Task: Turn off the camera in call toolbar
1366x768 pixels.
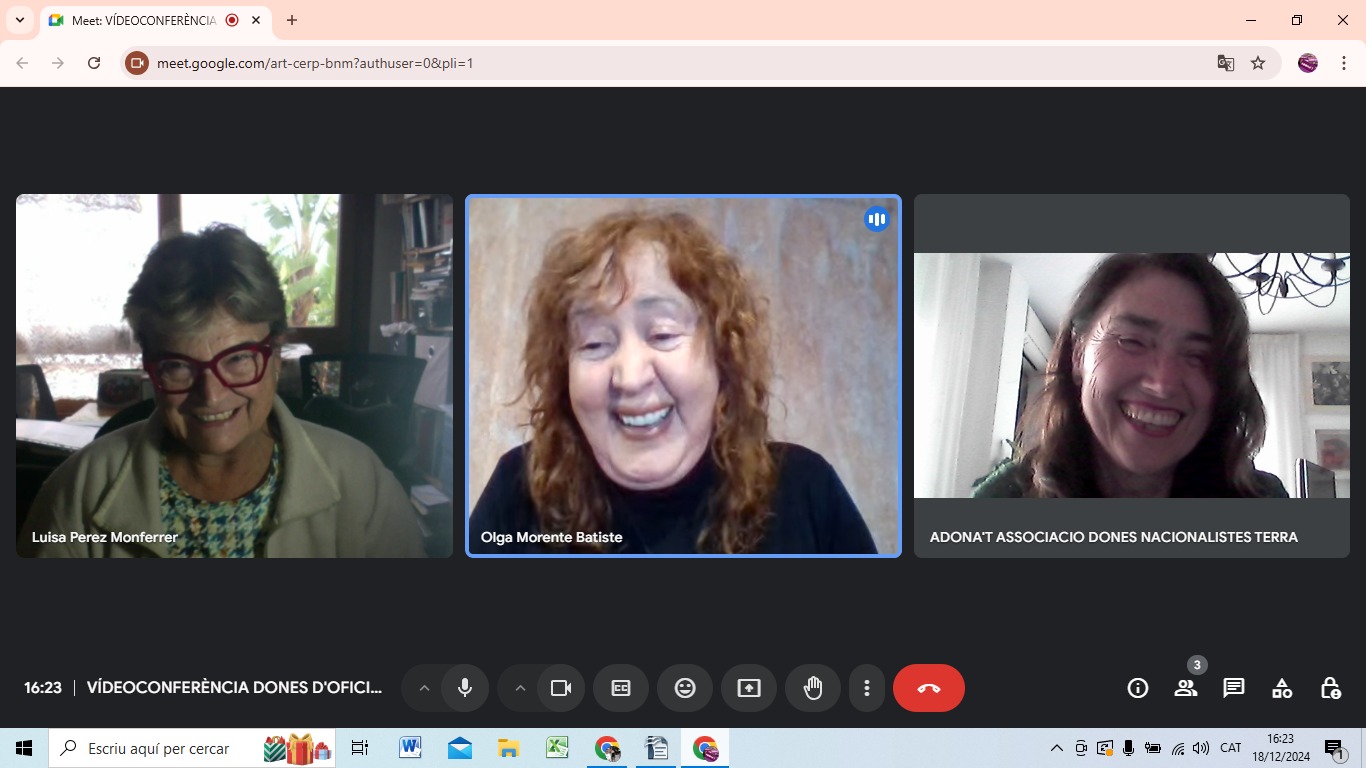Action: point(561,688)
